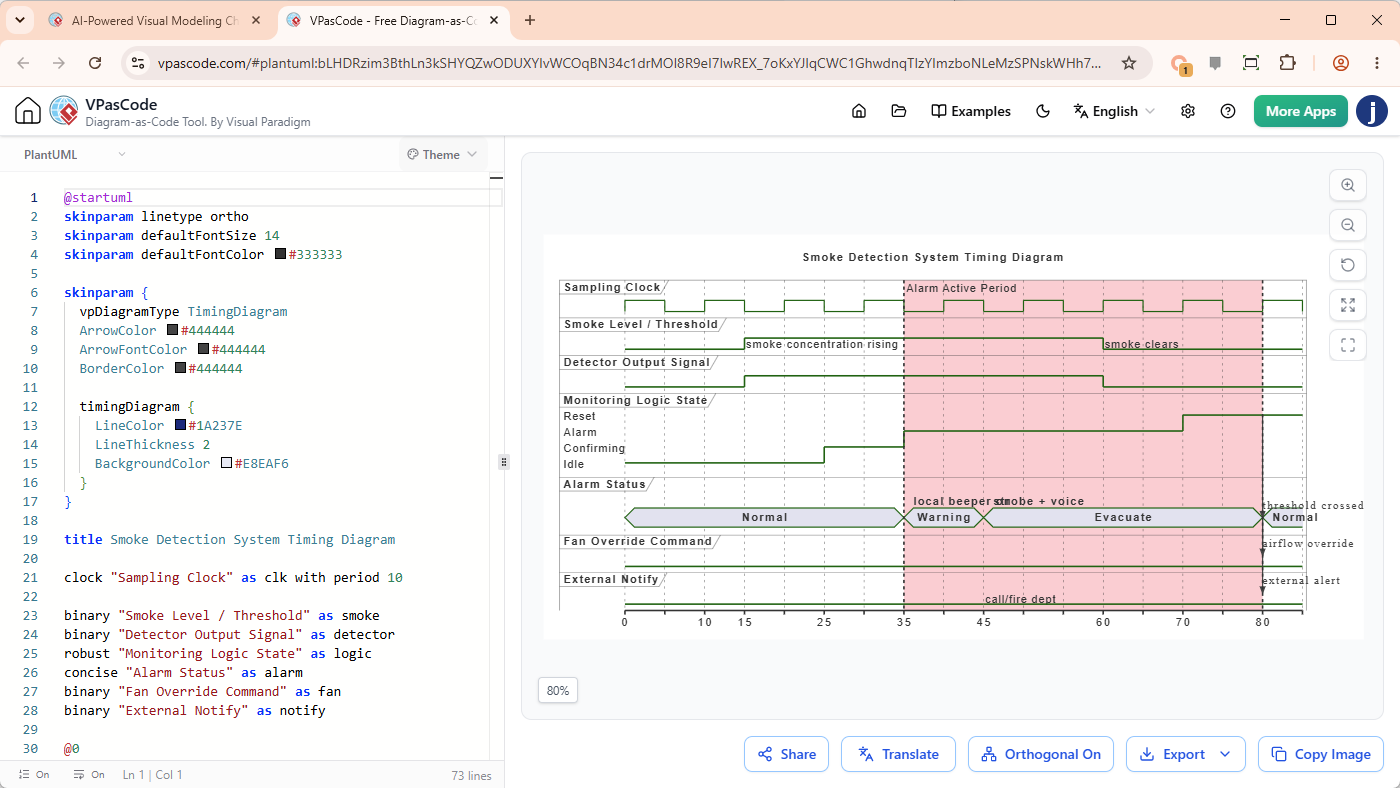The width and height of the screenshot is (1400, 788).
Task: Click line 19 title code line
Action: [x=229, y=540]
